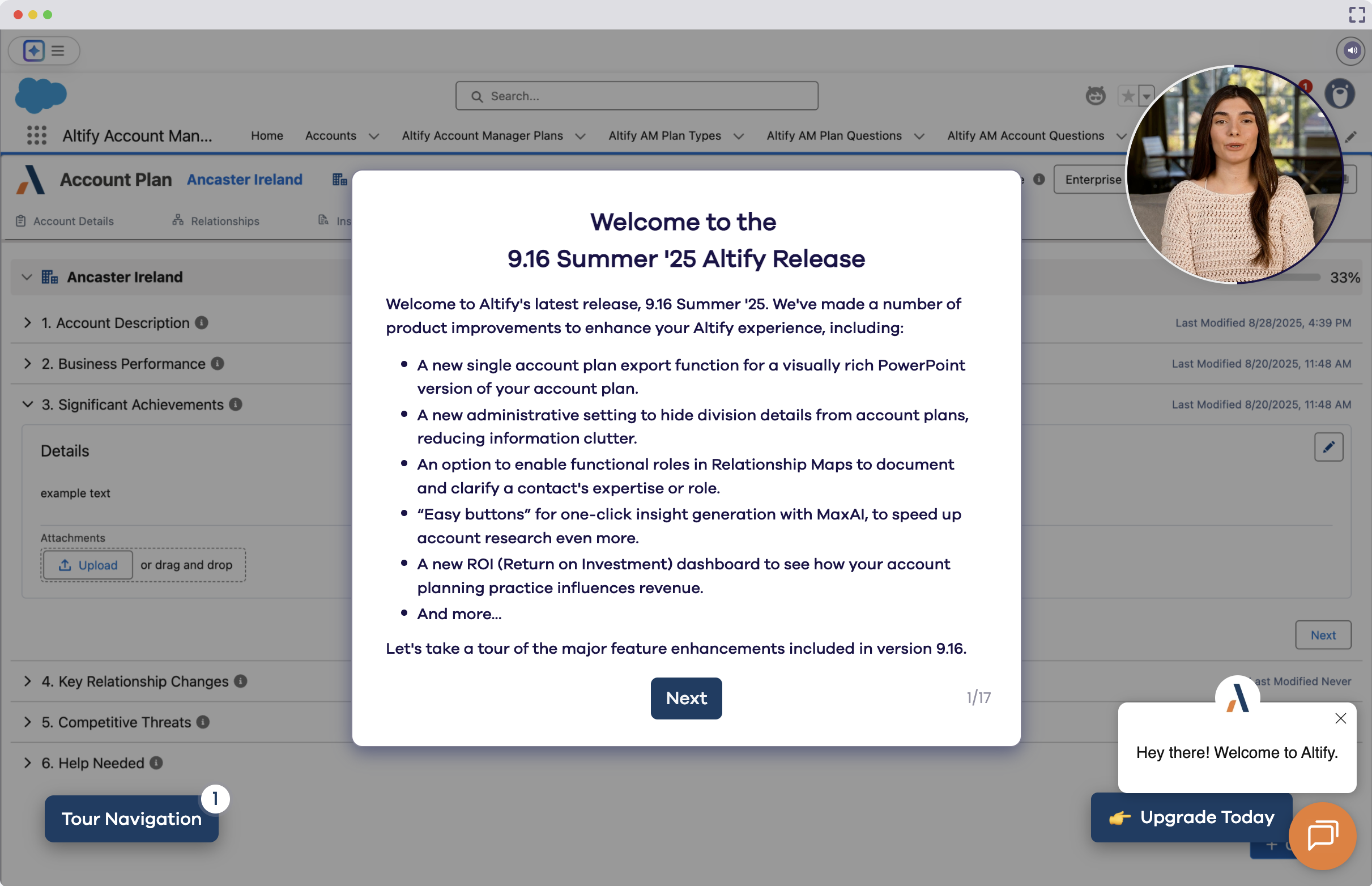Screen dimensions: 1372x886
Task: Open the Ancaster Ireland account link
Action: pos(245,180)
